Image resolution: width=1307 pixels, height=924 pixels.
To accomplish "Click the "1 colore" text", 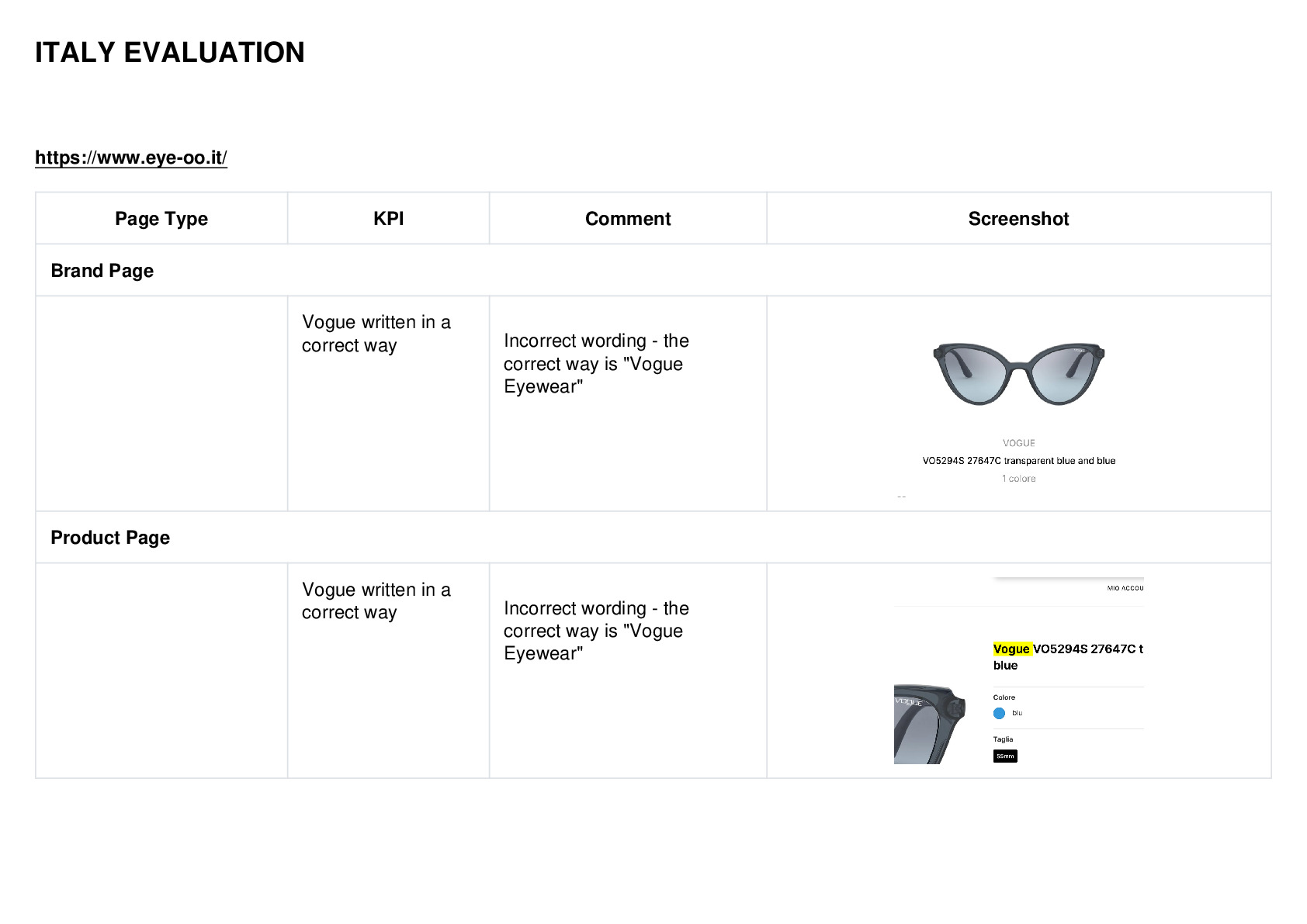I will 1018,479.
